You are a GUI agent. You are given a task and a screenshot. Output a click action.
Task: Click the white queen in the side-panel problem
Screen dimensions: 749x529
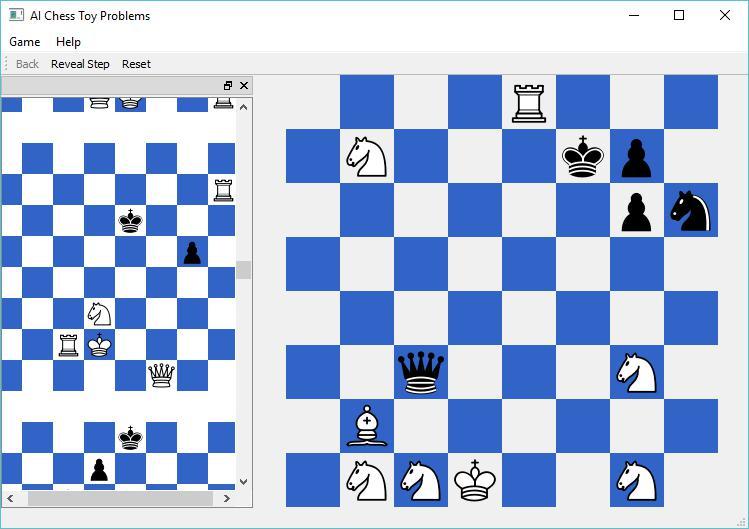click(161, 376)
